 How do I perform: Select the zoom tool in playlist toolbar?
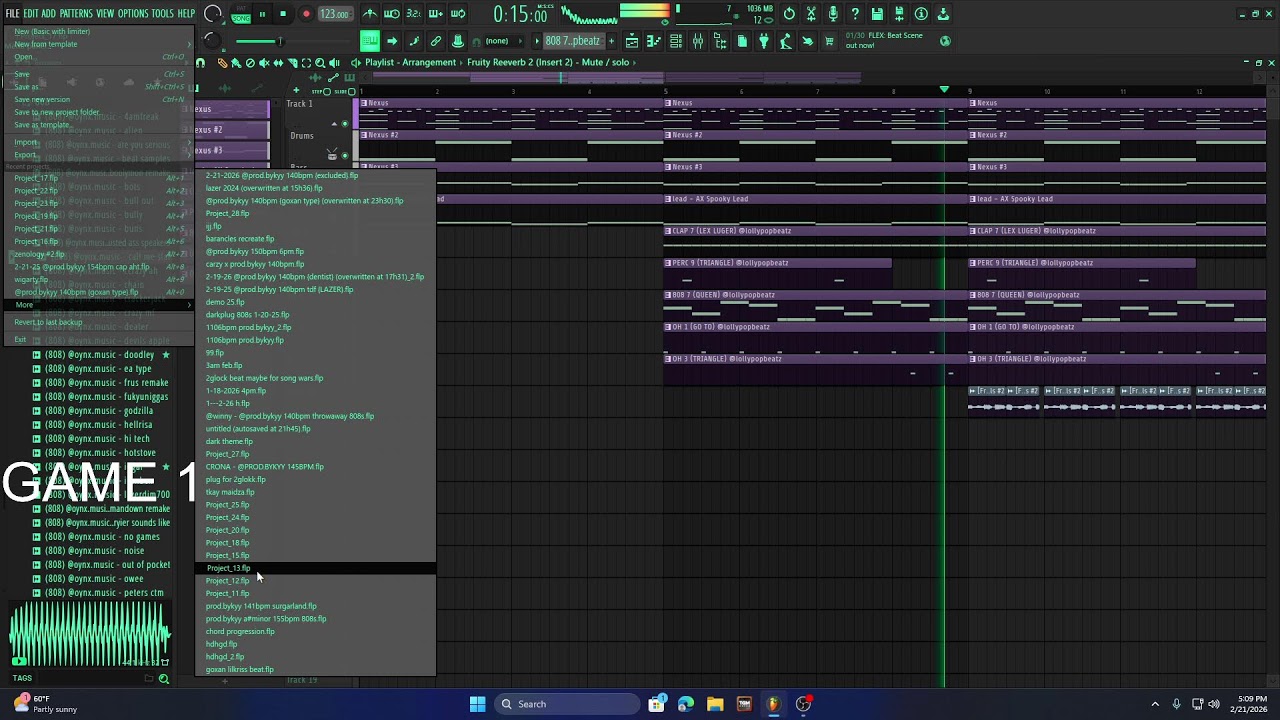coord(320,63)
